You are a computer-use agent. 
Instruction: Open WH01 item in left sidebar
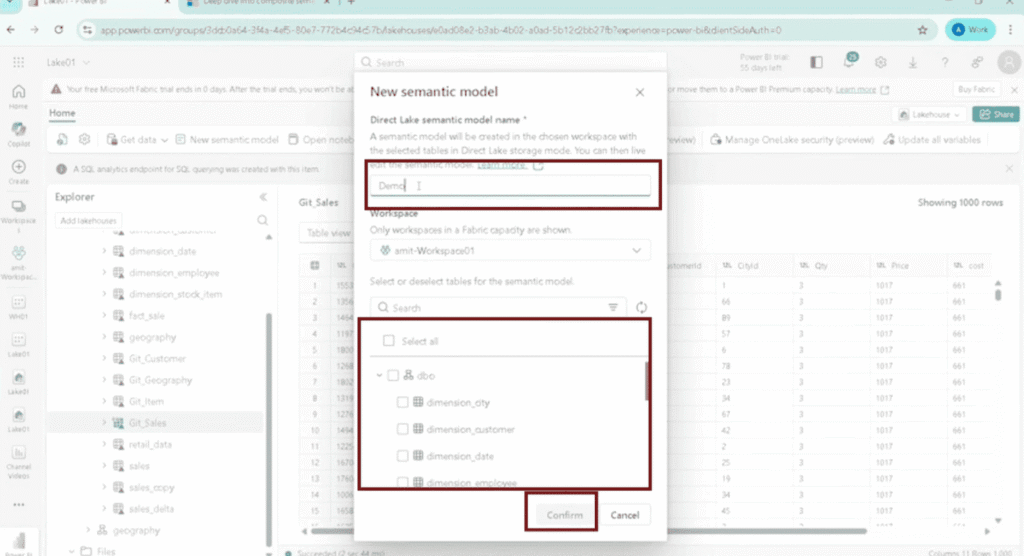coord(18,307)
